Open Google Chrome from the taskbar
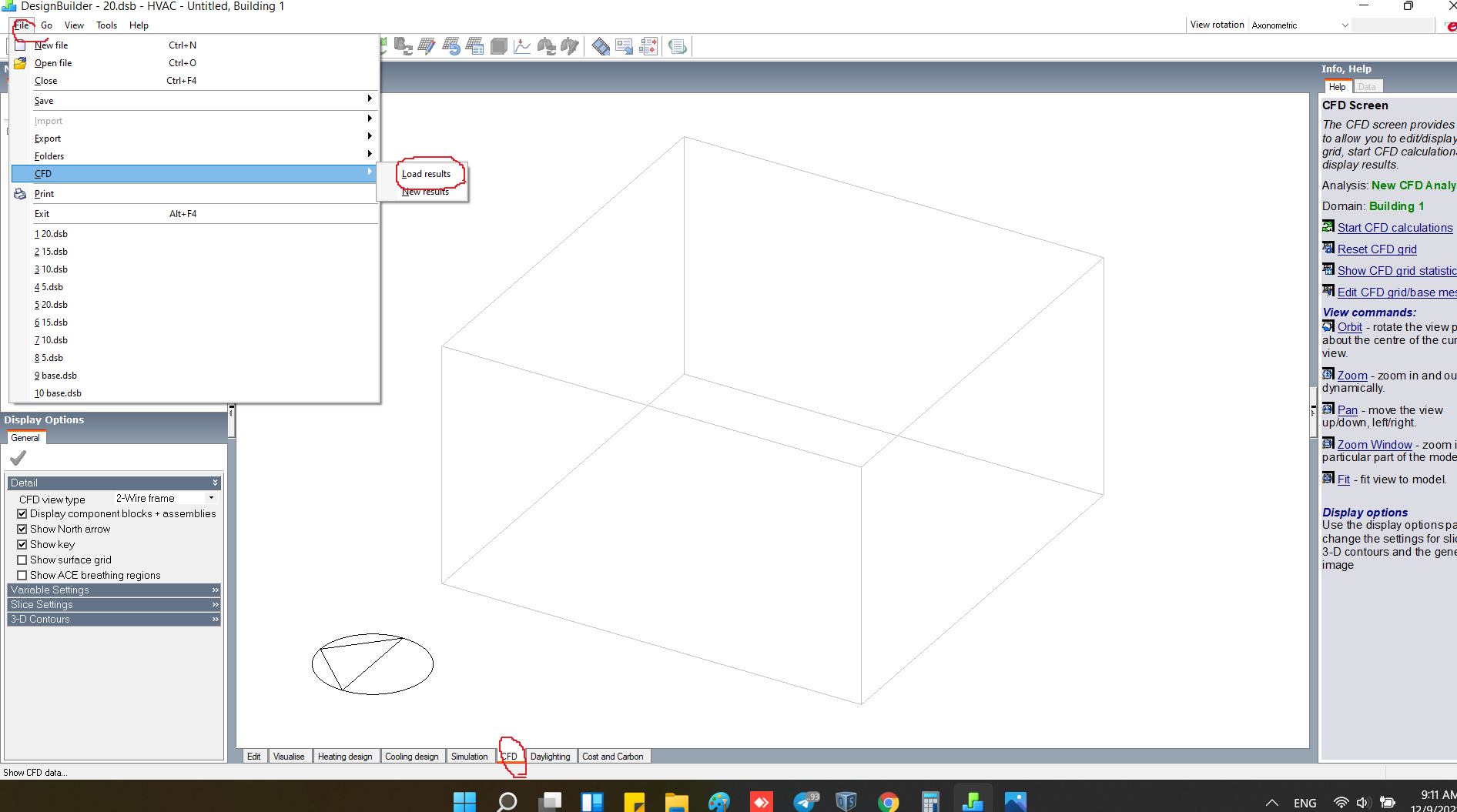The image size is (1457, 812). click(x=888, y=802)
